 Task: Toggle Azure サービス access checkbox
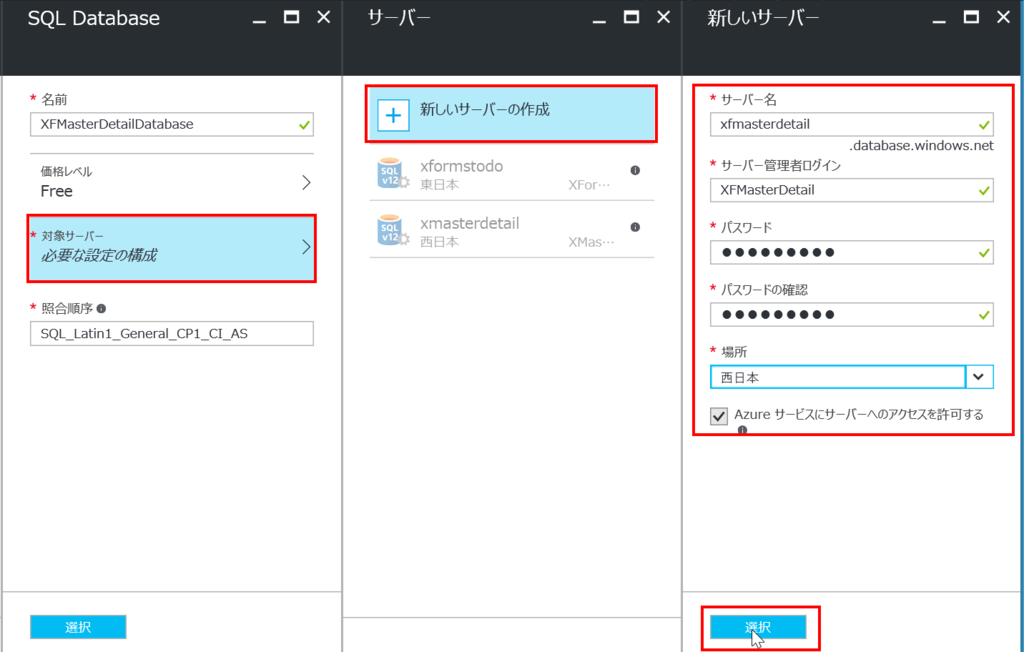719,416
